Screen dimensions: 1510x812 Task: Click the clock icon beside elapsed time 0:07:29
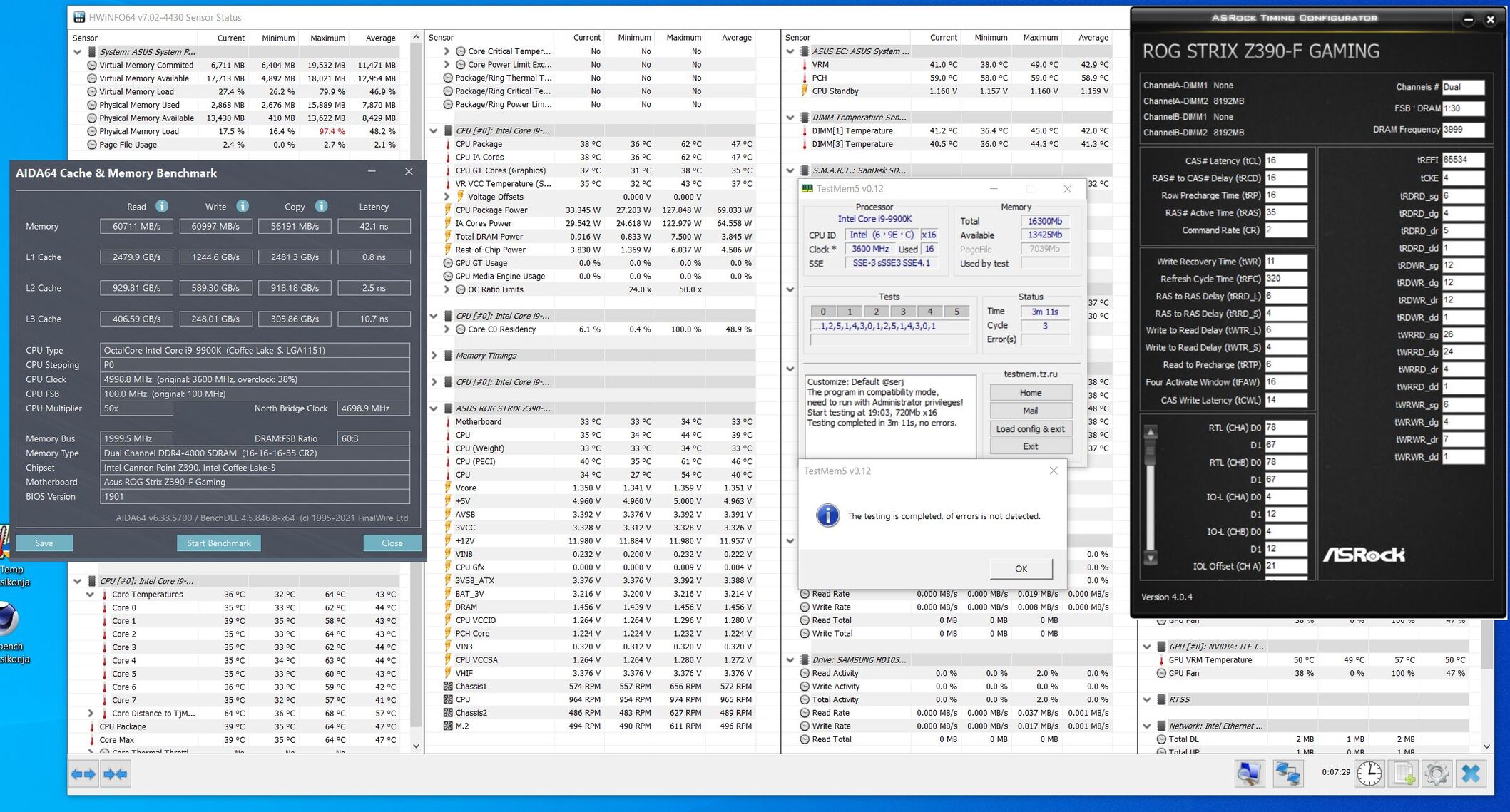click(x=1369, y=774)
